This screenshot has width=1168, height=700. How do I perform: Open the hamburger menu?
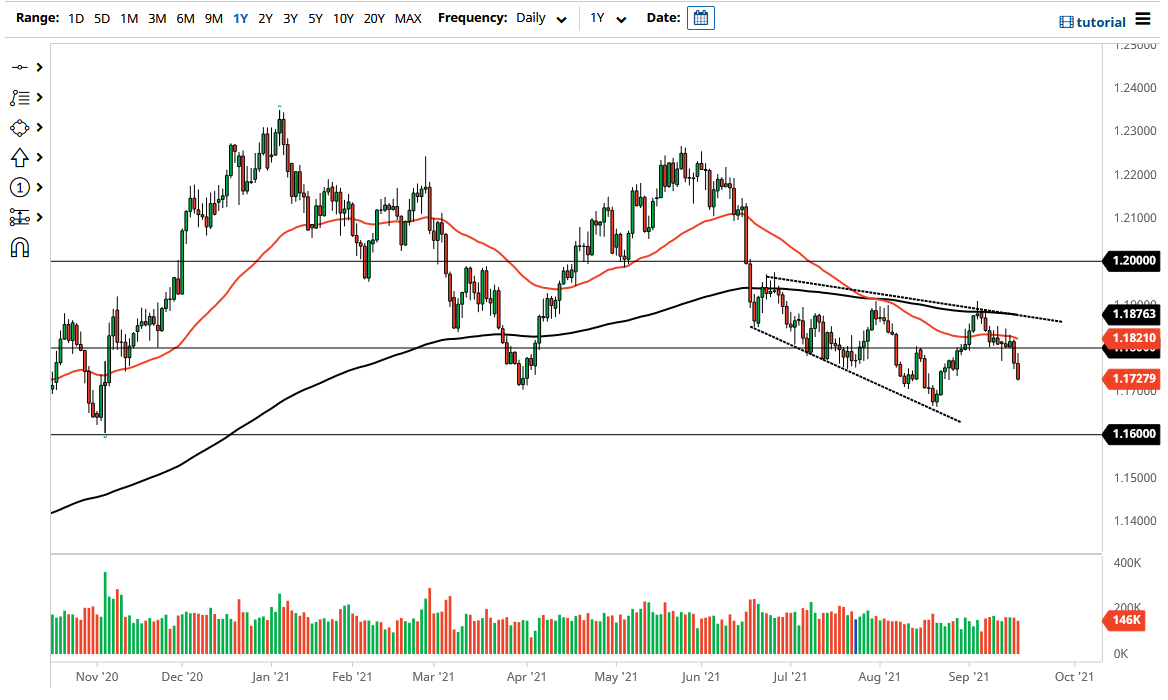[x=1143, y=19]
